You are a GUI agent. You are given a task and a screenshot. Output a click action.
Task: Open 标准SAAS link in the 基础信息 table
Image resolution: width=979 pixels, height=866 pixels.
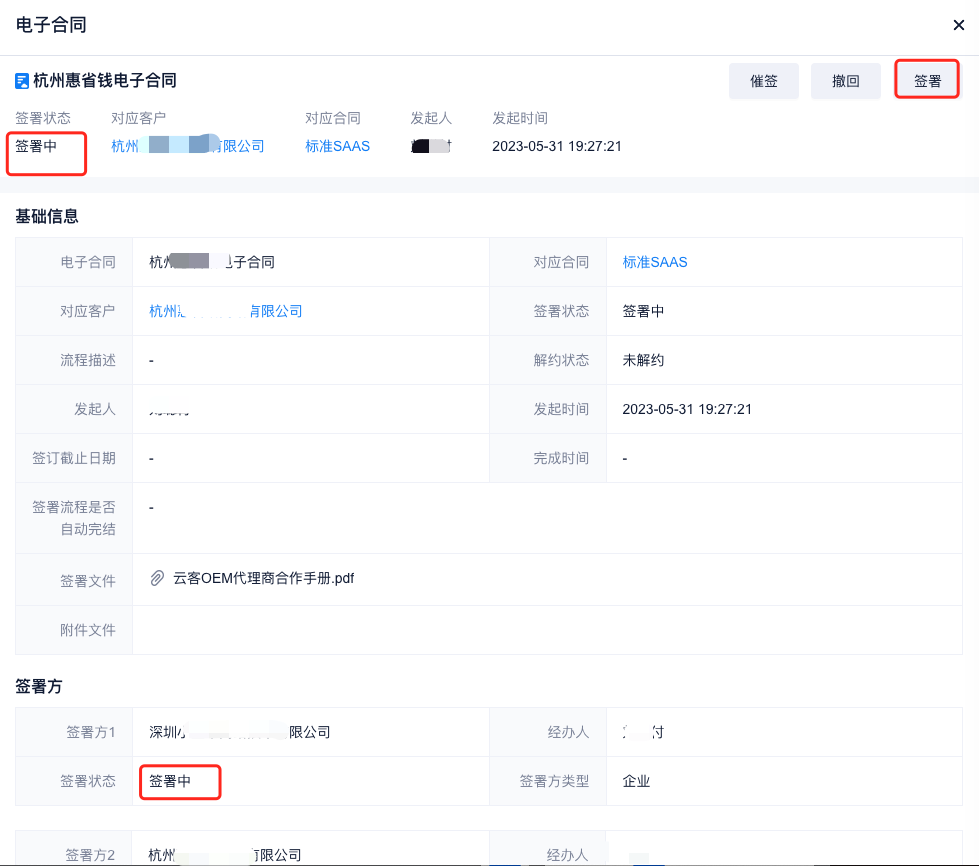click(655, 262)
